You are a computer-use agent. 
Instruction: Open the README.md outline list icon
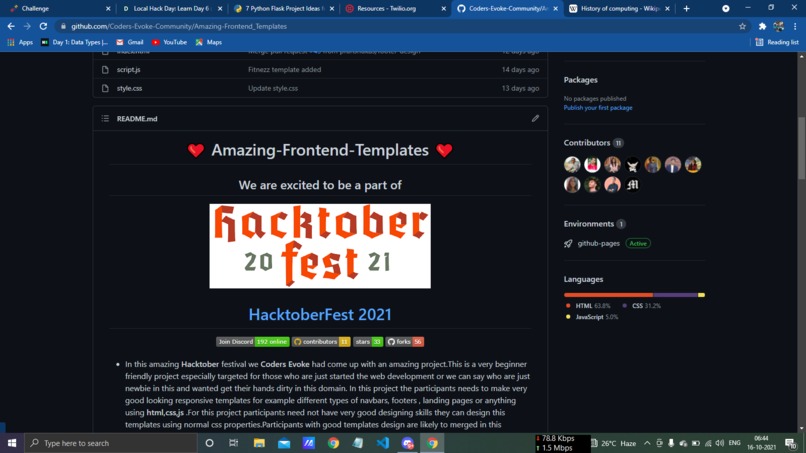[105, 118]
